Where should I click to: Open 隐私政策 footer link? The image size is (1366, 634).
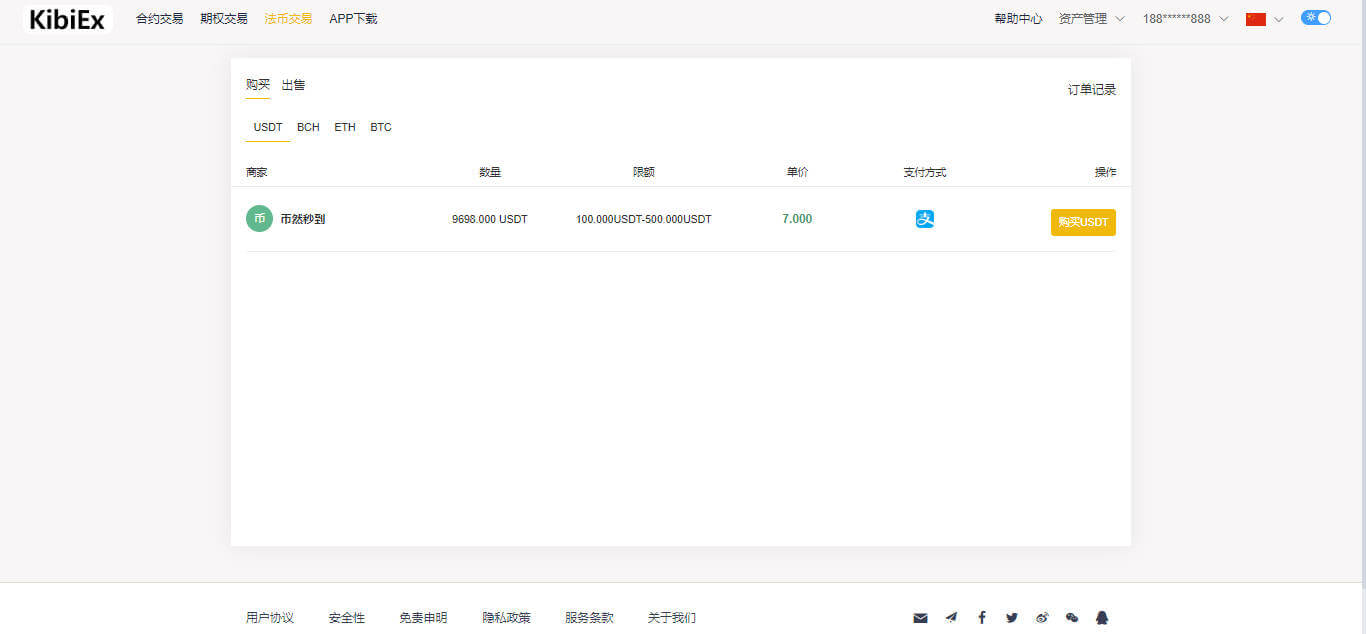click(506, 618)
